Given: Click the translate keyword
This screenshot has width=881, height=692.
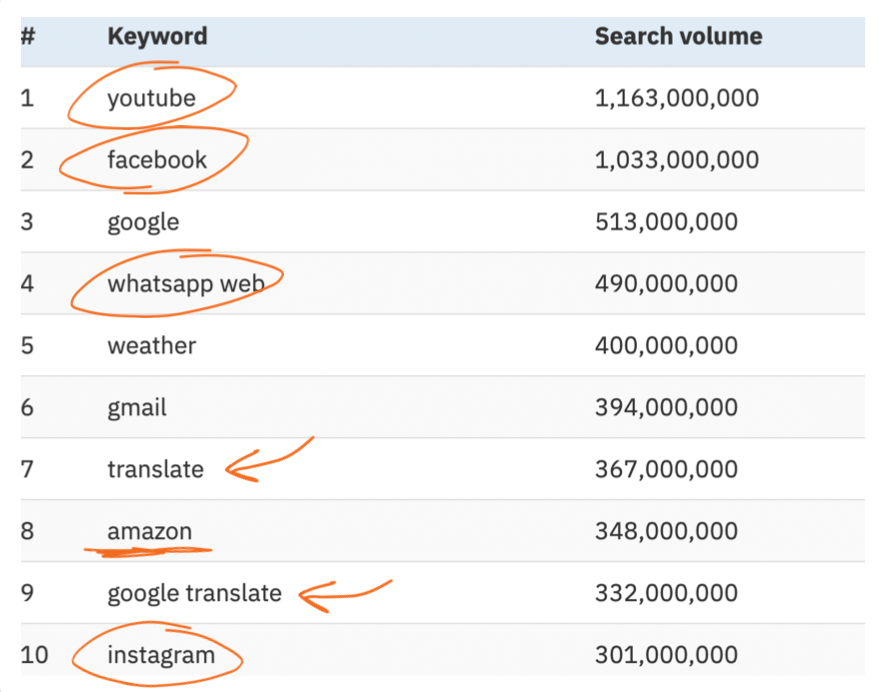Looking at the screenshot, I should [x=156, y=470].
